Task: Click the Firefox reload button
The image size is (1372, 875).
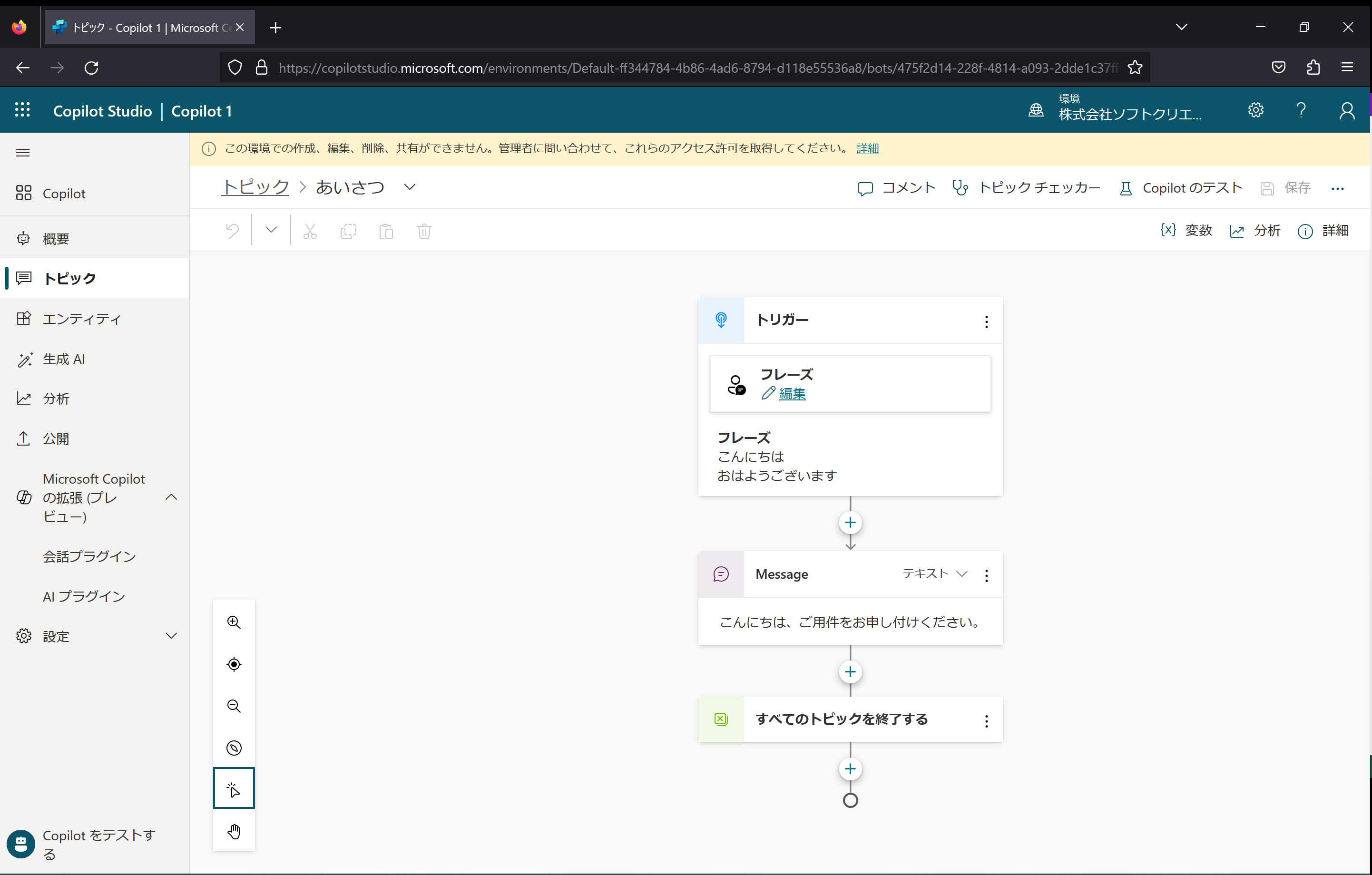Action: pos(92,68)
